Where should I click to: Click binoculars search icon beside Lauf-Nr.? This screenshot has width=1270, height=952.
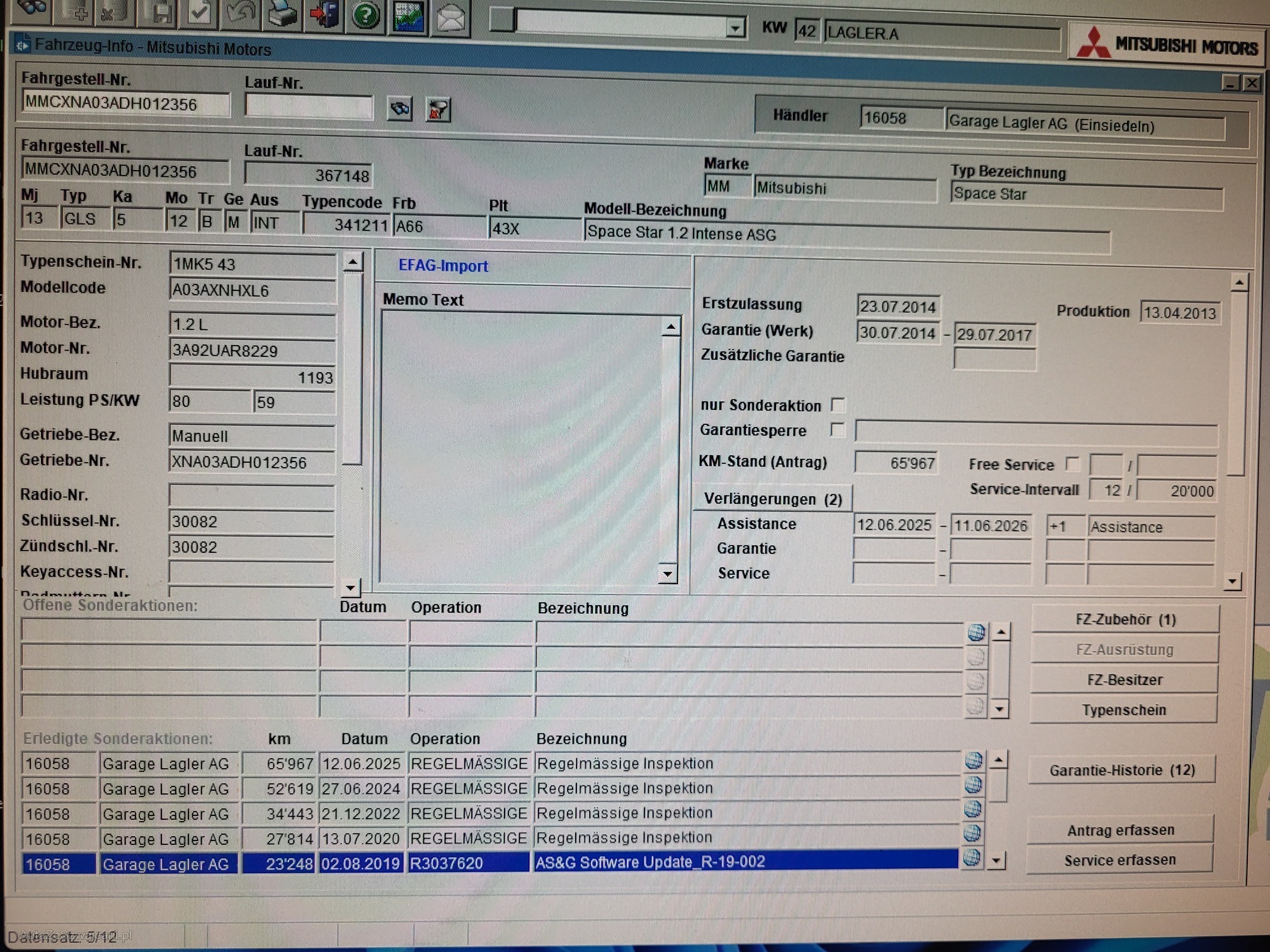(400, 109)
